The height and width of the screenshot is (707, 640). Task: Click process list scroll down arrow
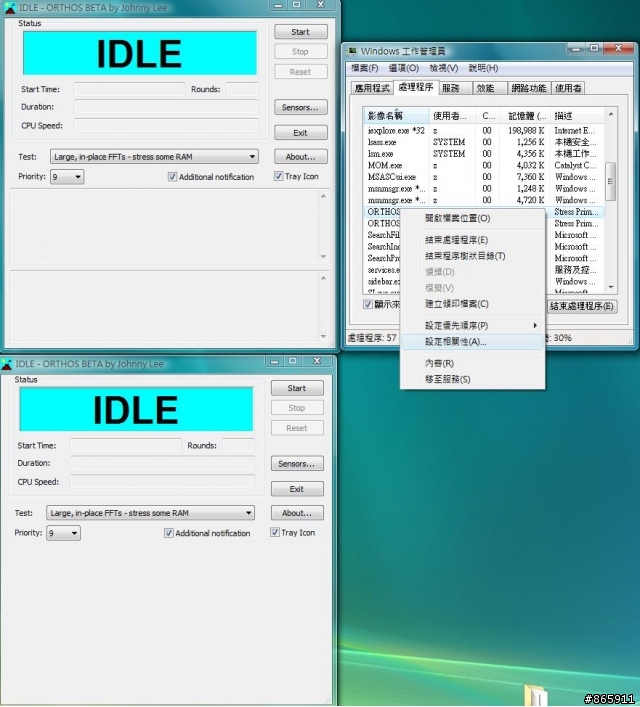(611, 287)
